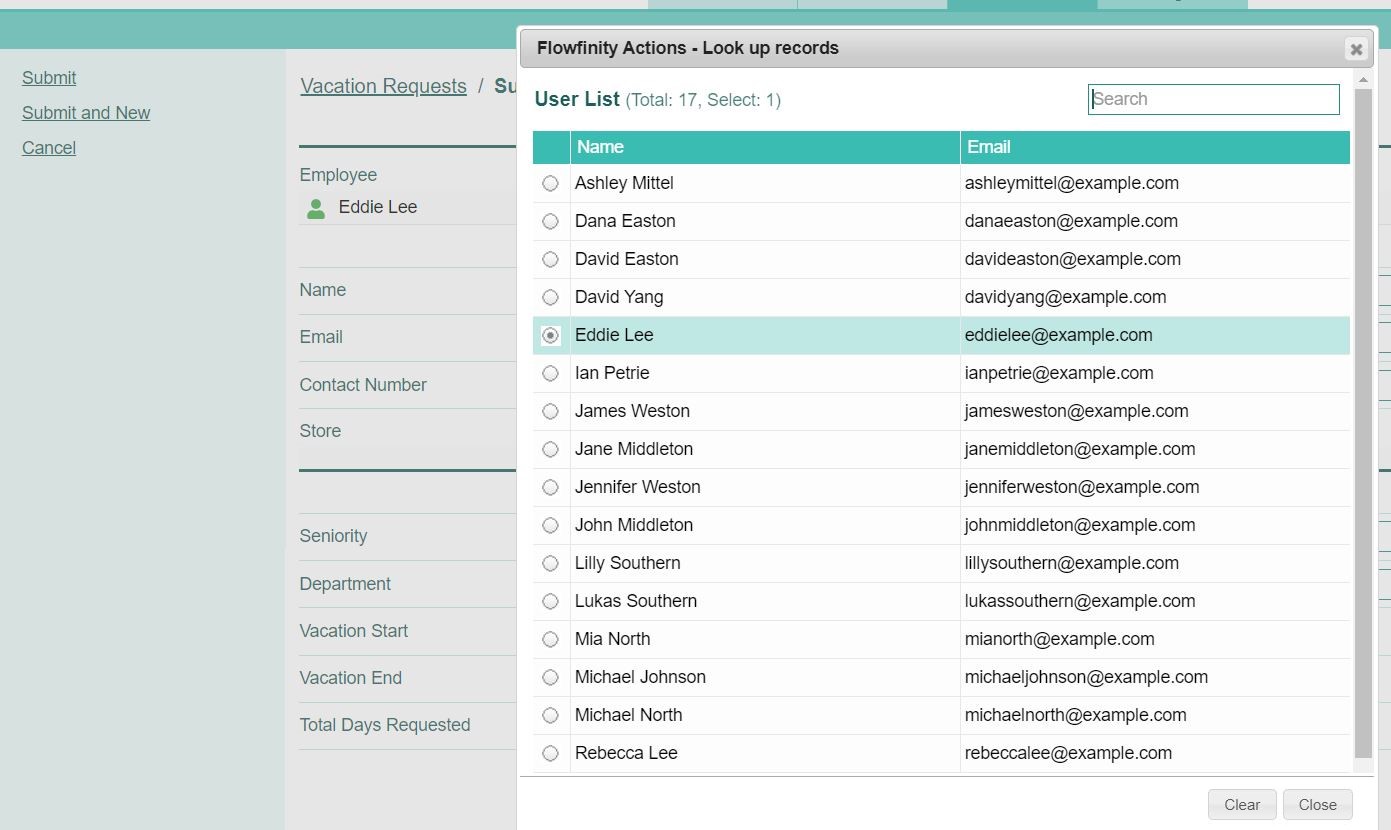
Task: Click the Michael North name cell
Action: pyautogui.click(x=765, y=715)
